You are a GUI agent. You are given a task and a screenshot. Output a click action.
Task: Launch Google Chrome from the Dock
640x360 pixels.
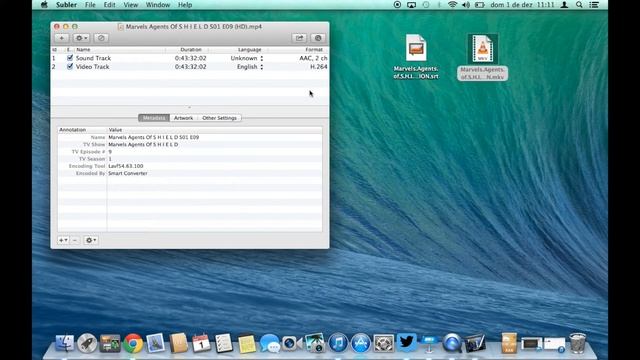(x=133, y=343)
